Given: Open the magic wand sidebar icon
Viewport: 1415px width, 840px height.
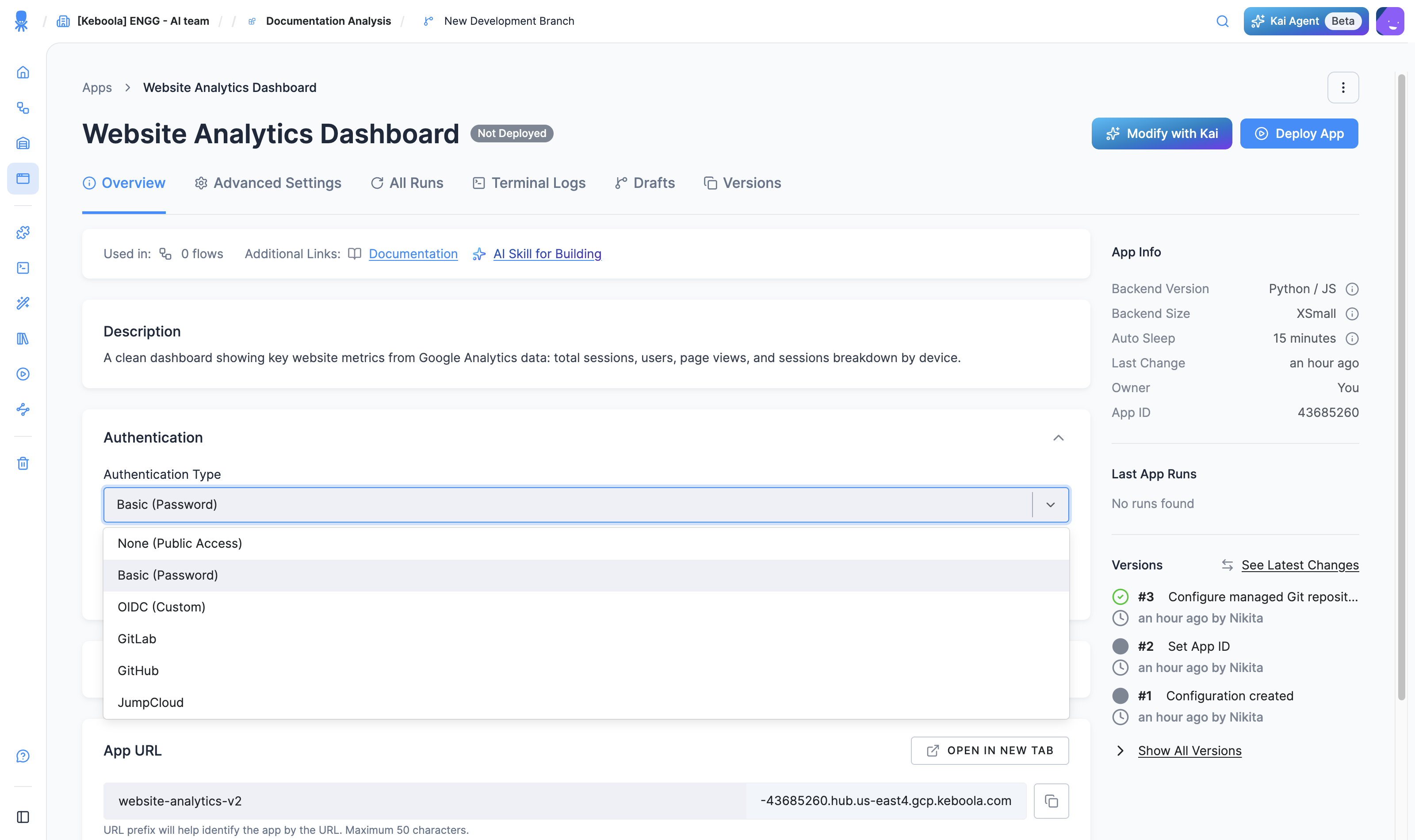Looking at the screenshot, I should [x=23, y=303].
